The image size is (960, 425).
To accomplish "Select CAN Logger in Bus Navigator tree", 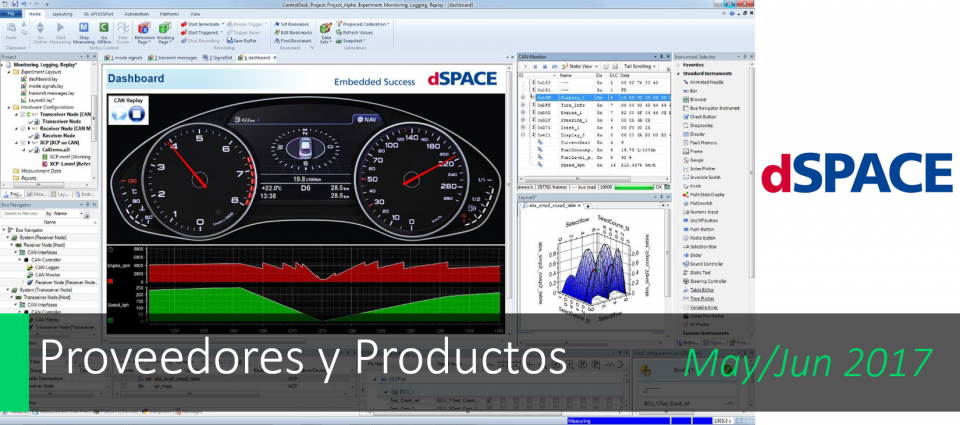I will [43, 268].
